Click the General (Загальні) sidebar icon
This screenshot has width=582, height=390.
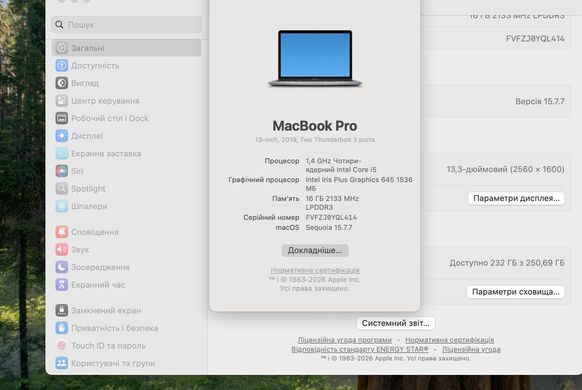tap(62, 48)
